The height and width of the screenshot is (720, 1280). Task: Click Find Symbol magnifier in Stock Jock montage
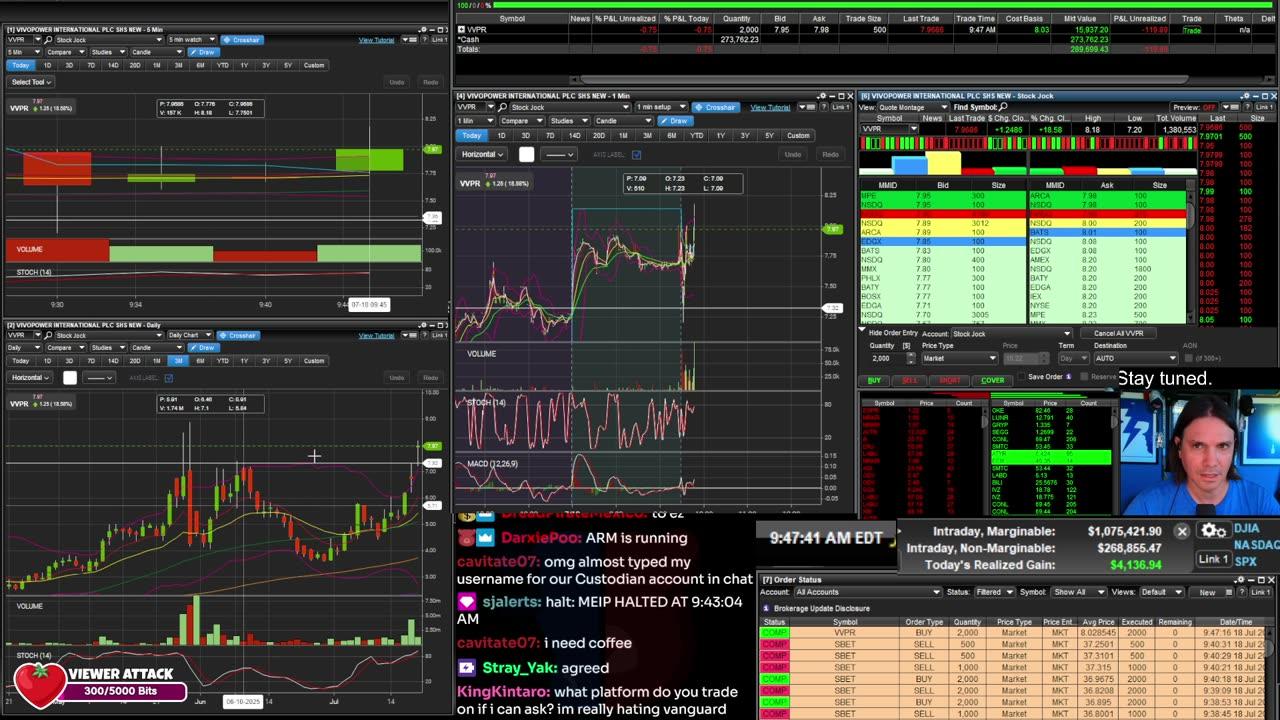[x=1003, y=107]
